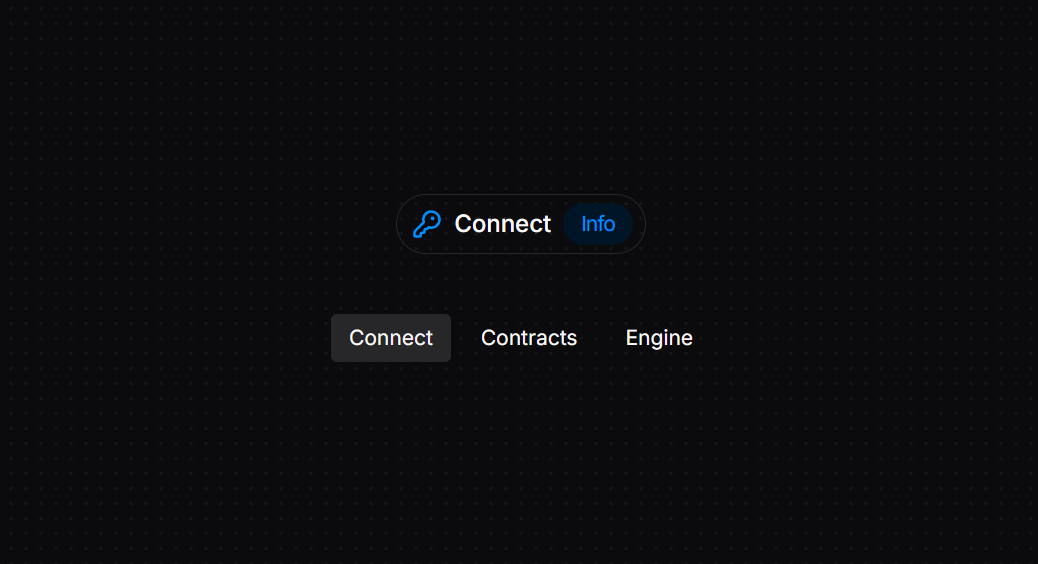
Task: Click the Info pill next to Connect
Action: pos(598,224)
